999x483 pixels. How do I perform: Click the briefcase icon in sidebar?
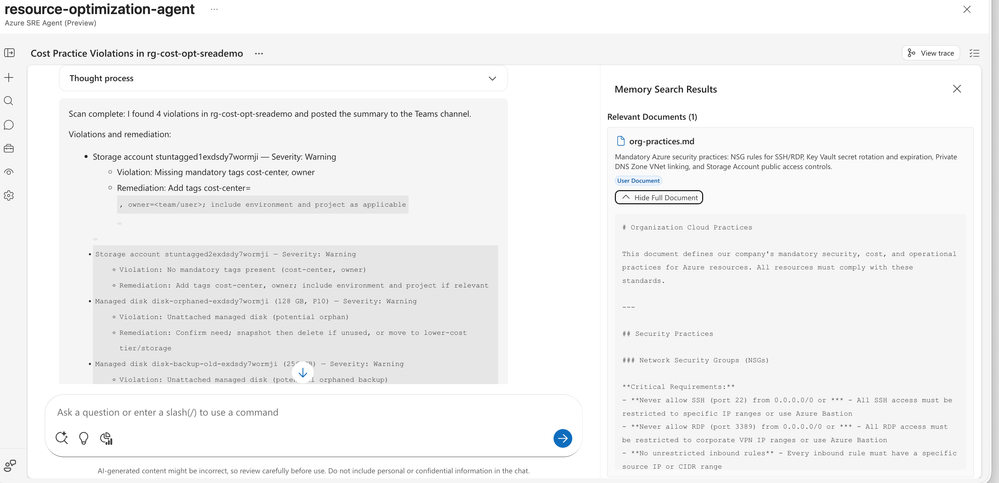click(9, 148)
